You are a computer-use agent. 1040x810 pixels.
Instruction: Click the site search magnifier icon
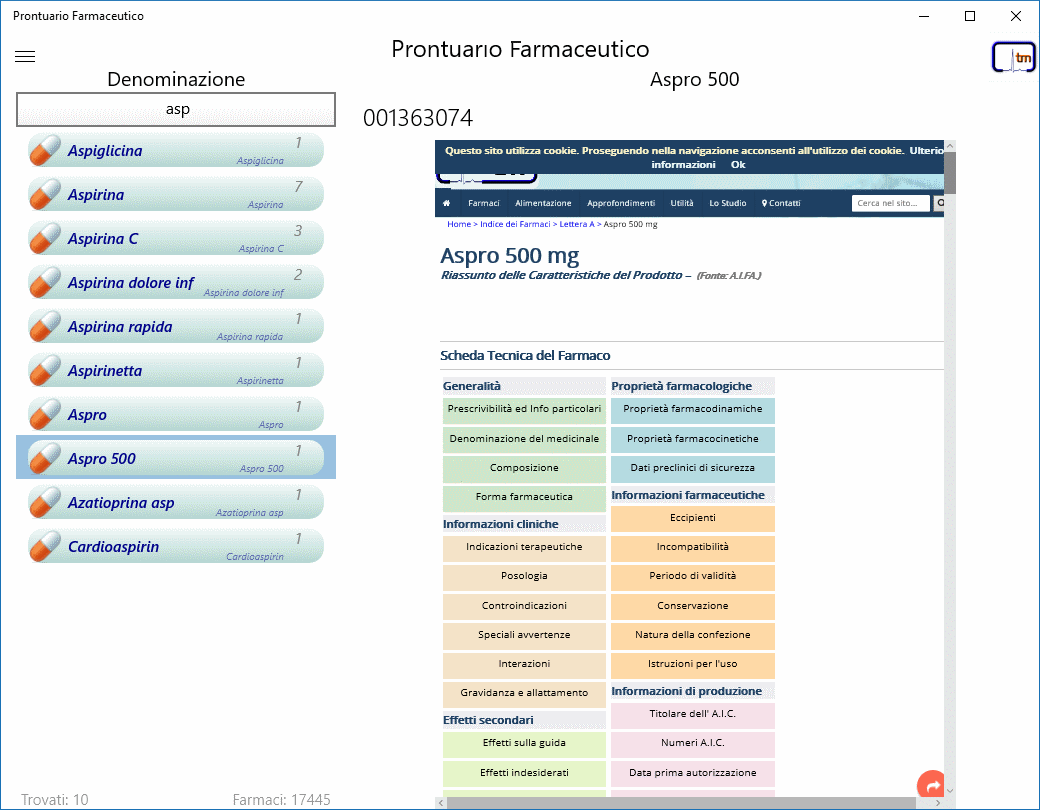[x=939, y=203]
